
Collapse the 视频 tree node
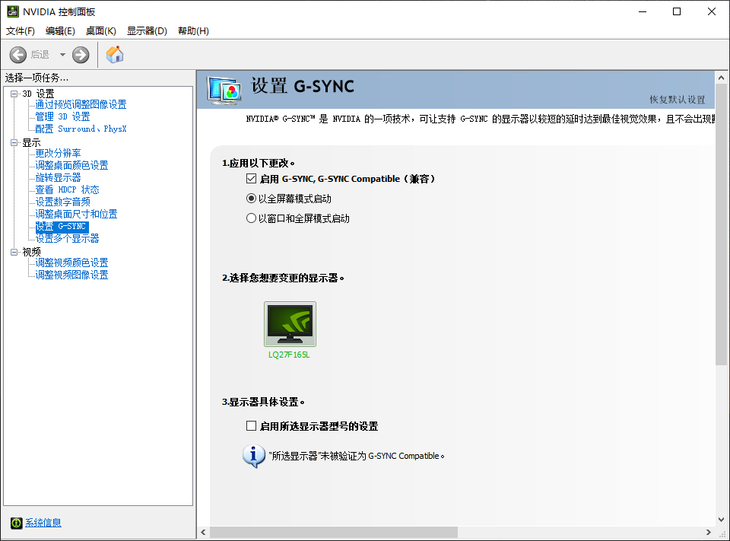[x=13, y=251]
